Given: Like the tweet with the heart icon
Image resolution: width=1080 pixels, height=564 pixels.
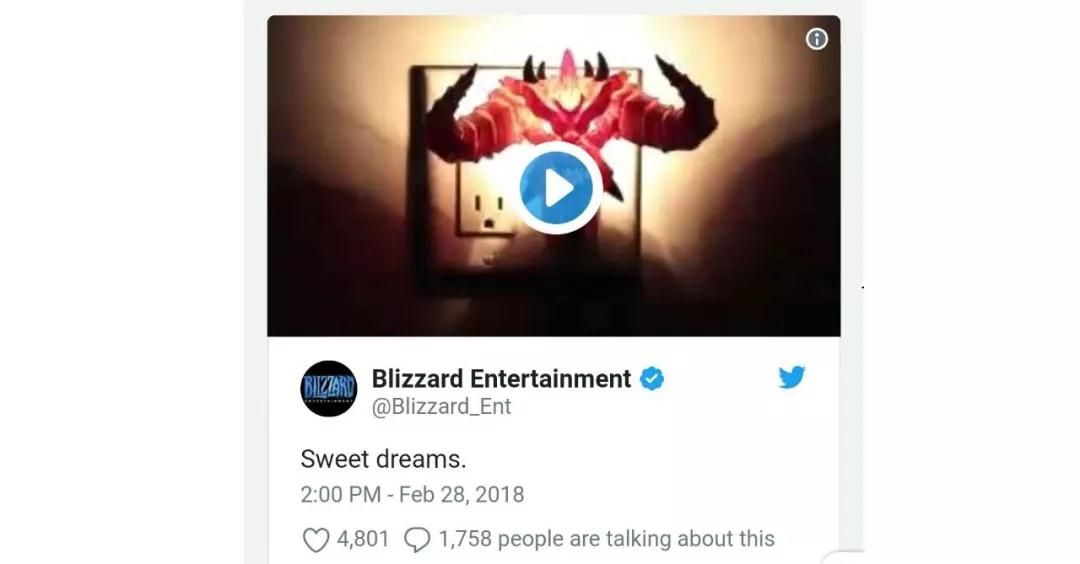Looking at the screenshot, I should tap(315, 539).
